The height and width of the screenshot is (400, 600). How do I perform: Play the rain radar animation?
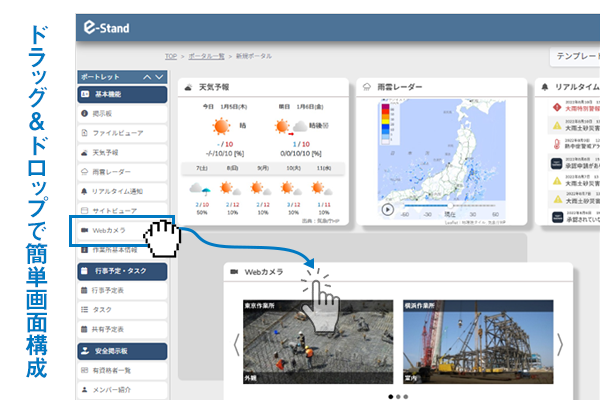(387, 210)
